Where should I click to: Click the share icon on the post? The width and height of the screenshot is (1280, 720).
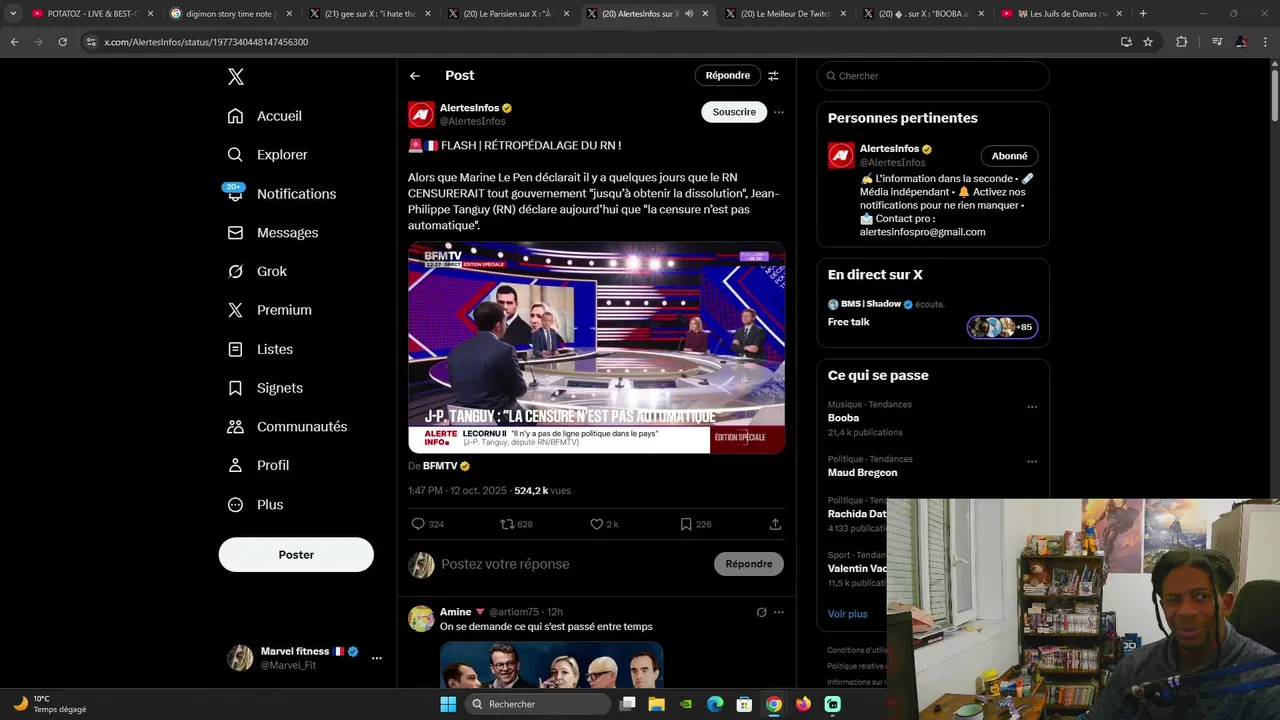coord(775,524)
